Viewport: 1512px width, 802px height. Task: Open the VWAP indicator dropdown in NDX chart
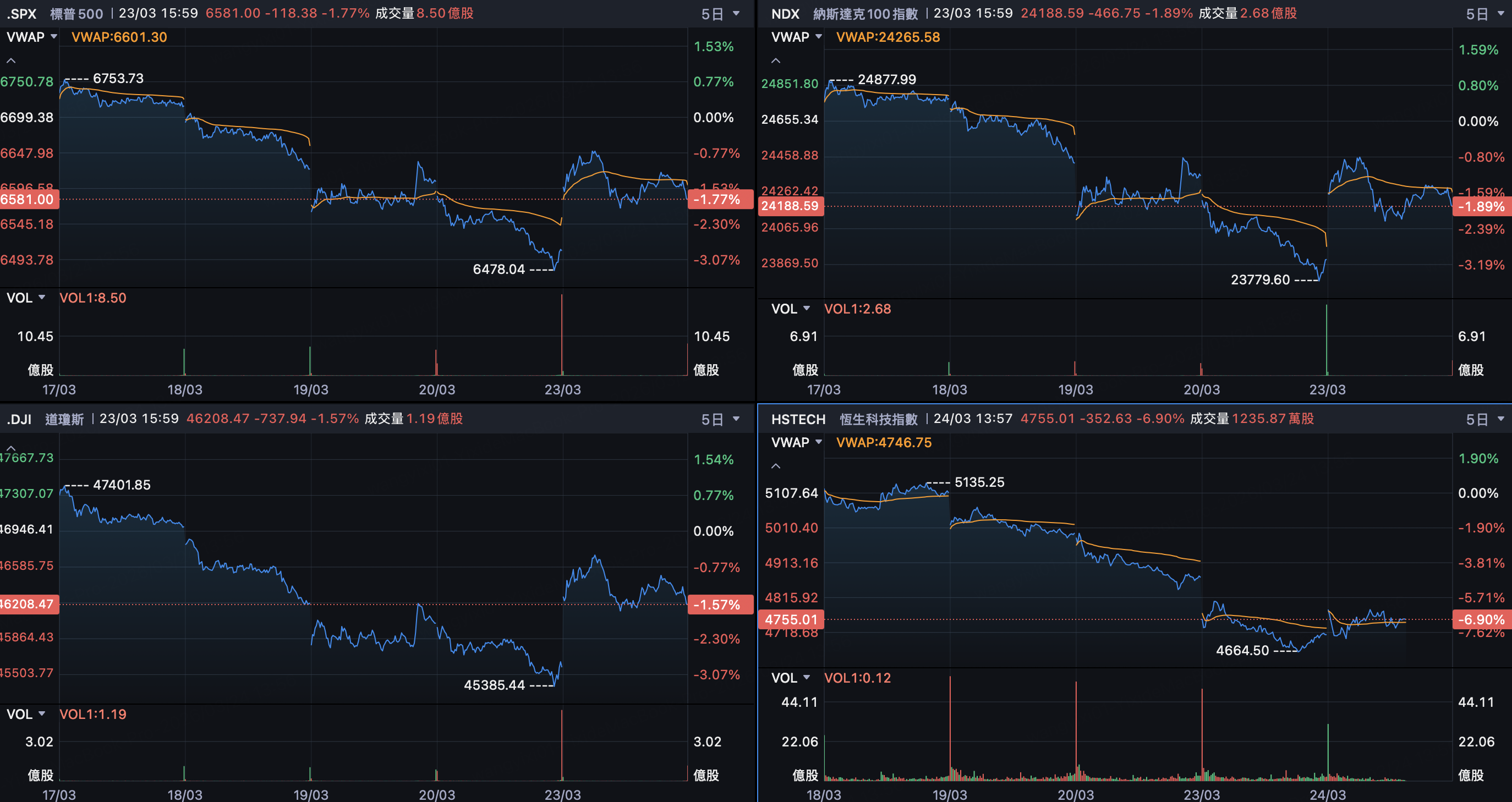click(x=797, y=37)
